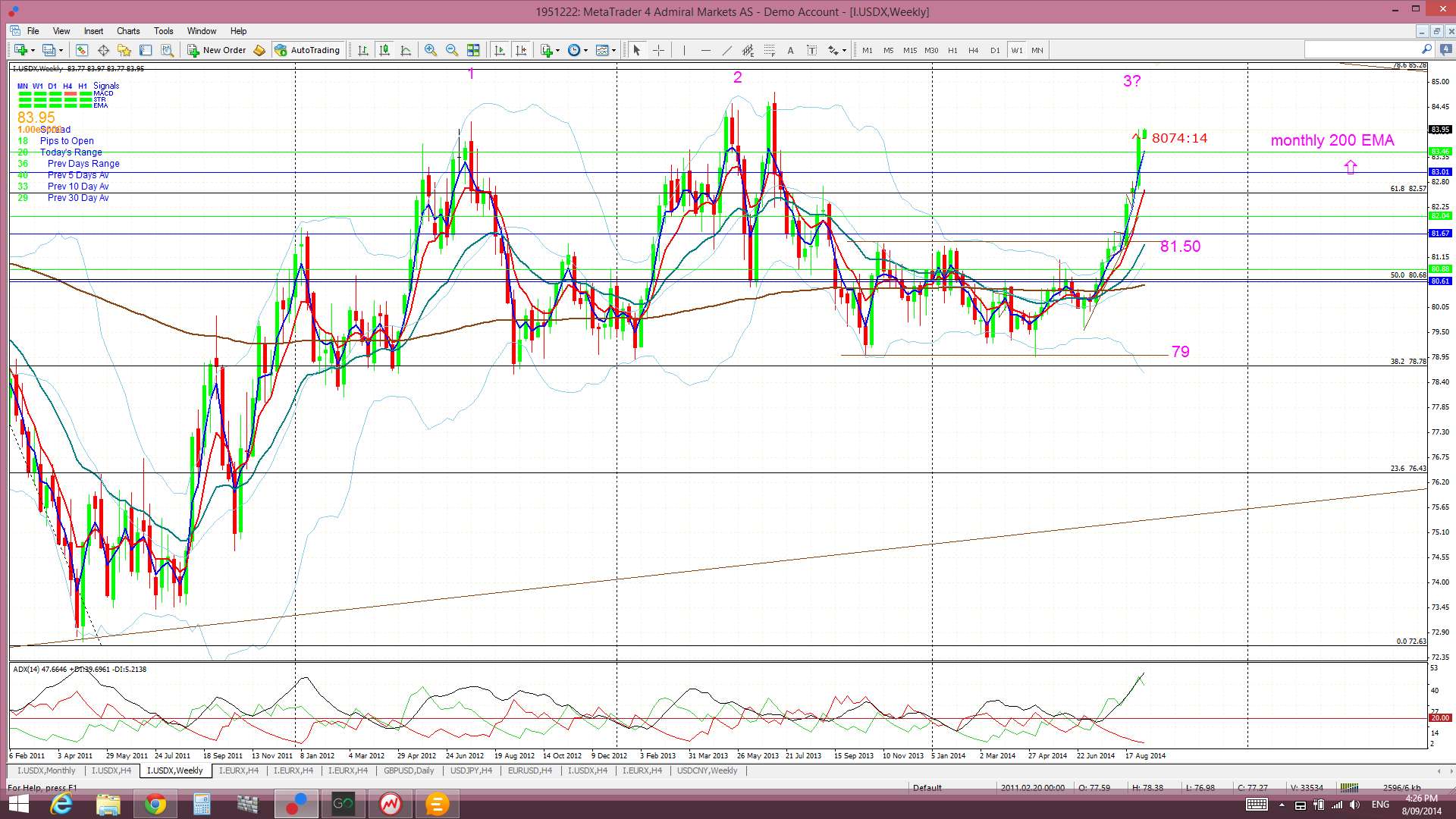Zoom out of the chart
This screenshot has width=1456, height=819.
tap(452, 50)
